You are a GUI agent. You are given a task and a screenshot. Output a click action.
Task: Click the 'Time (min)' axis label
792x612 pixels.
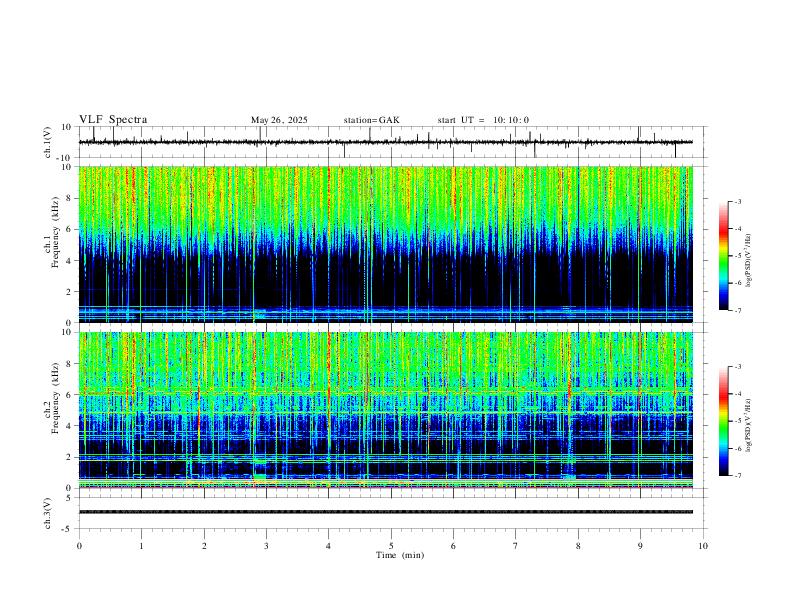[x=400, y=555]
